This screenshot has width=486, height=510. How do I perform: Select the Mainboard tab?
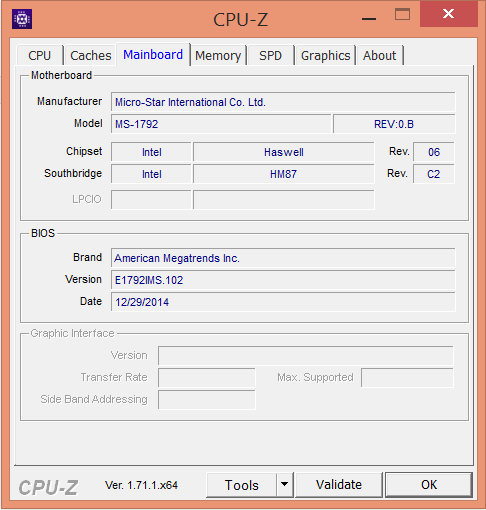pyautogui.click(x=153, y=54)
